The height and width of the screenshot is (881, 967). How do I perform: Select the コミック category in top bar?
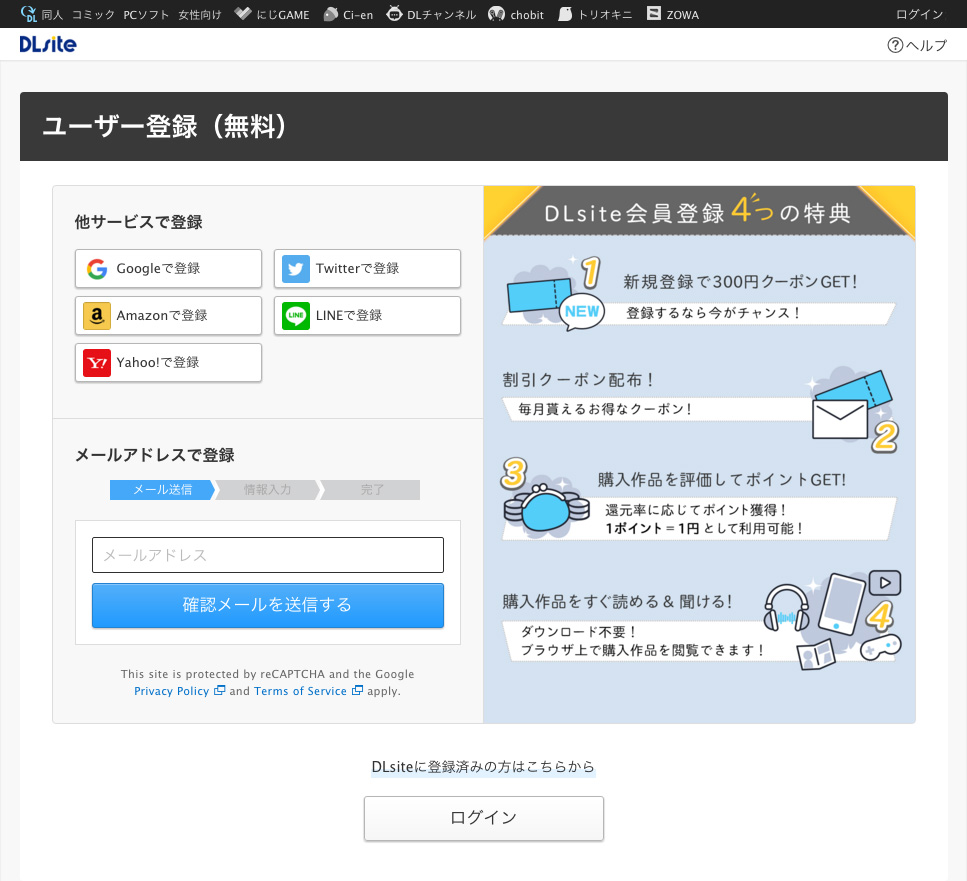pyautogui.click(x=93, y=15)
